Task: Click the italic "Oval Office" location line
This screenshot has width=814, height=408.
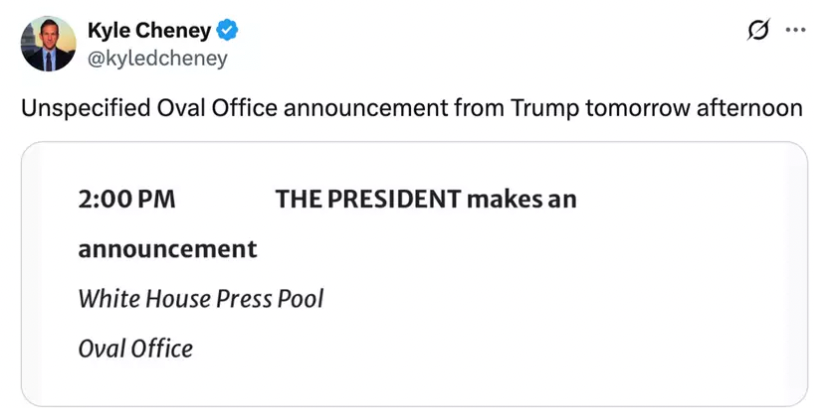Action: click(x=135, y=348)
